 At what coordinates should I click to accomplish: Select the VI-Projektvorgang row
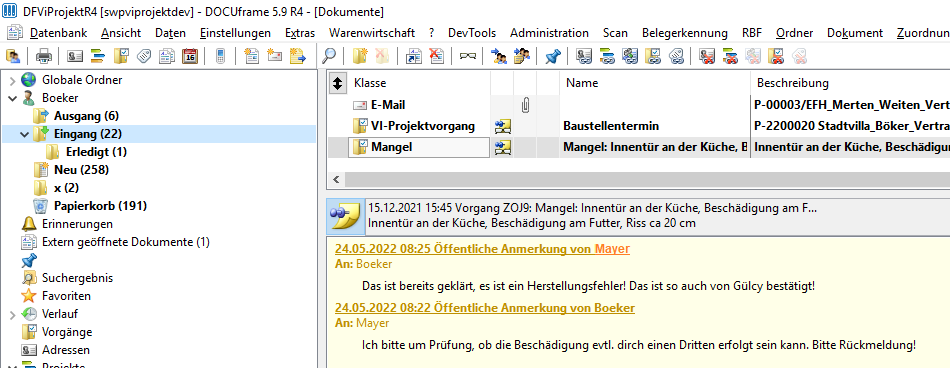pyautogui.click(x=639, y=126)
